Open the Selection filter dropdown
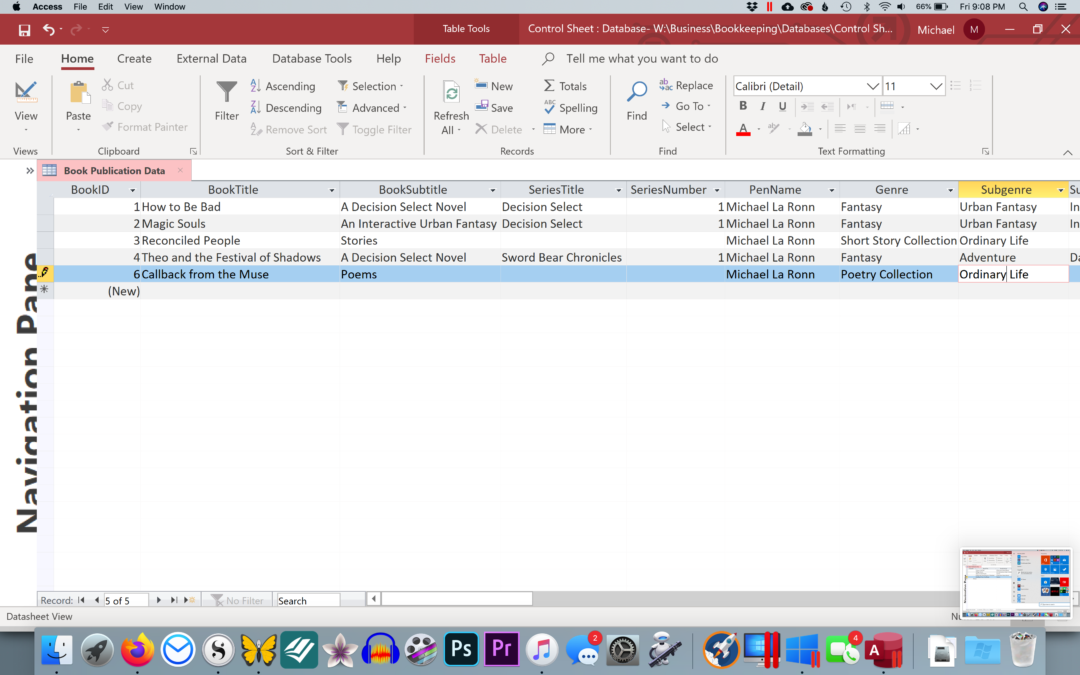Viewport: 1080px width, 675px height. [371, 86]
